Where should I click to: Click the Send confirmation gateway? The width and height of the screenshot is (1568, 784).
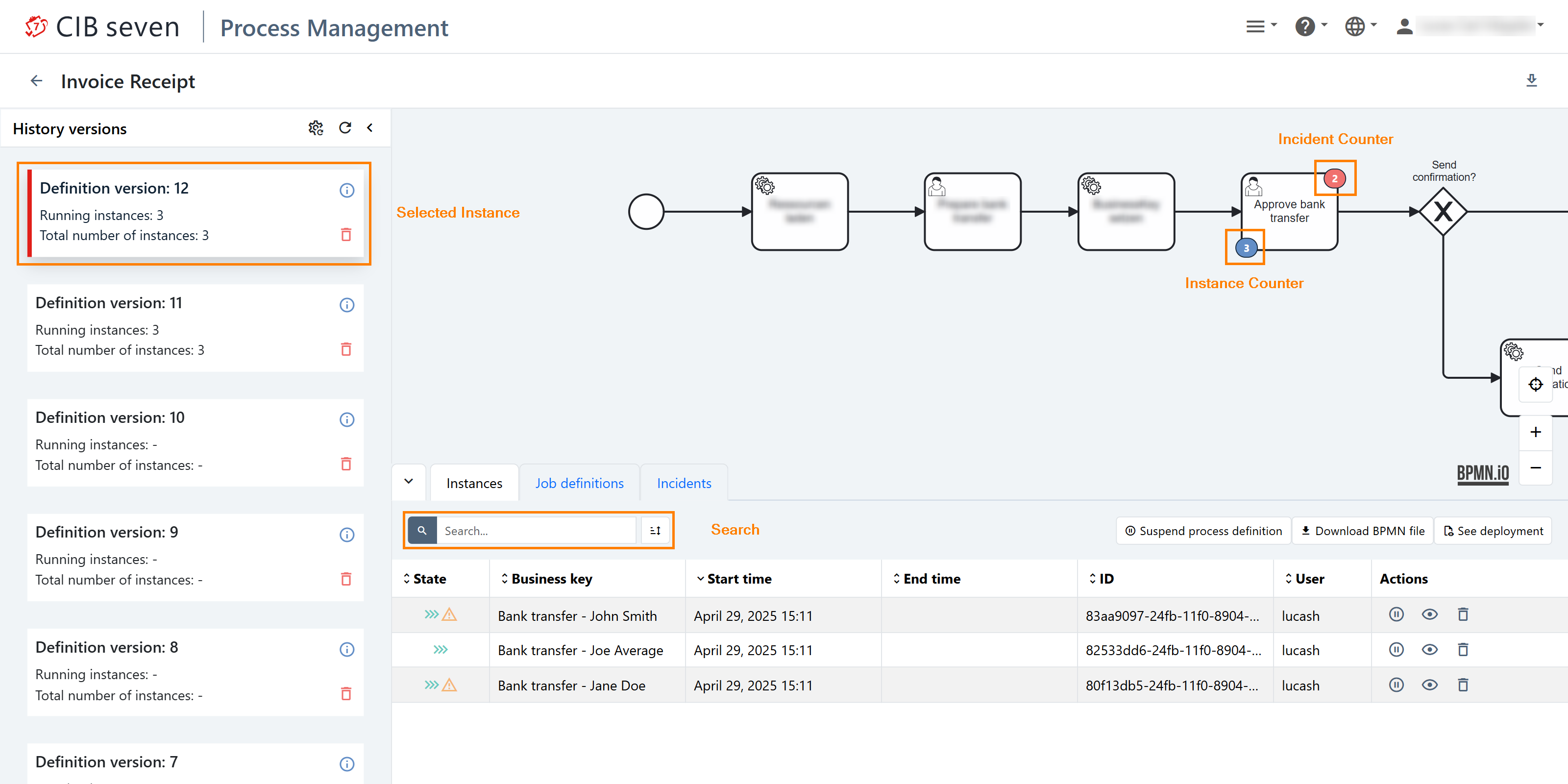(x=1443, y=212)
